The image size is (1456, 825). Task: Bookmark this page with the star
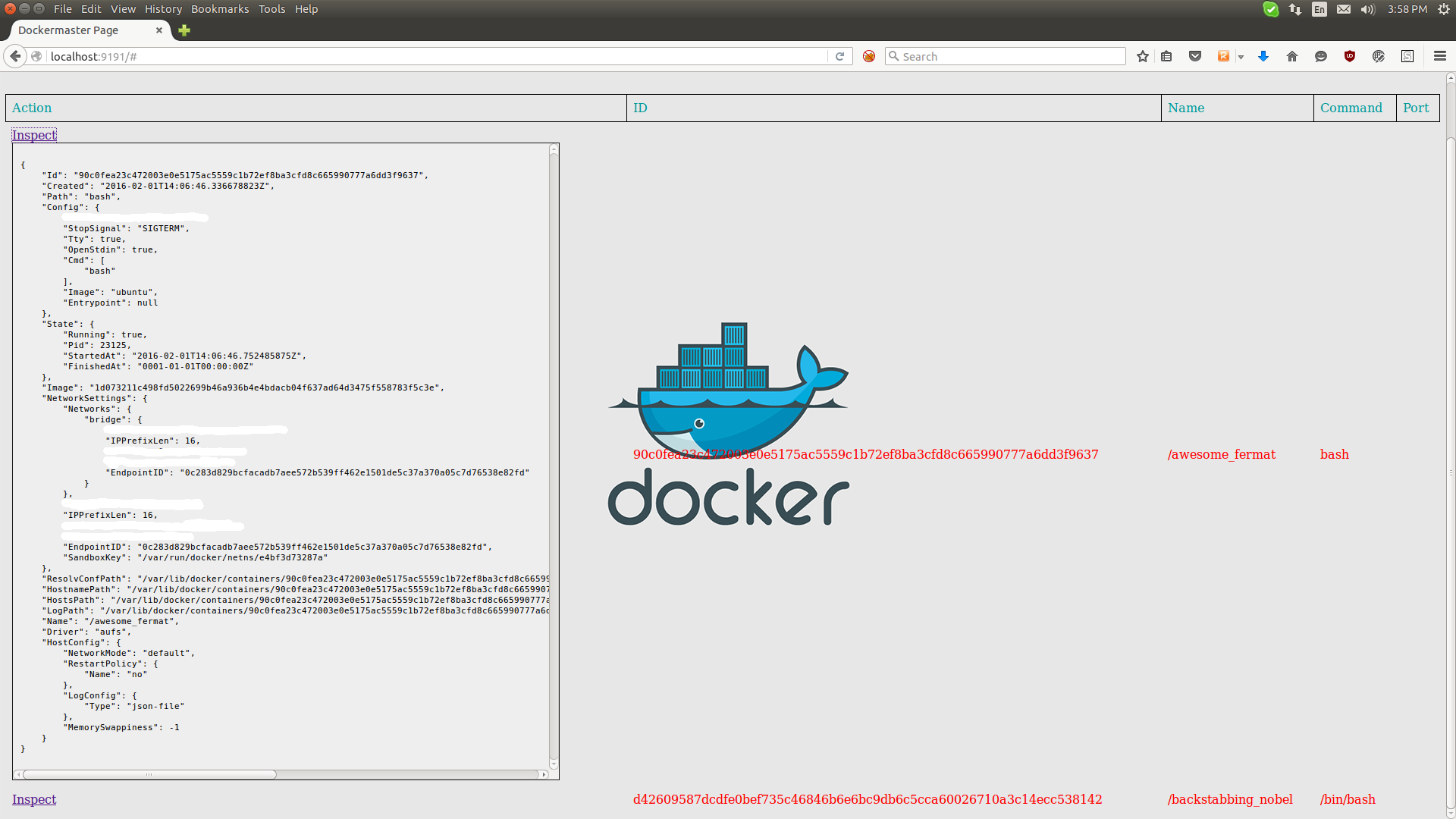tap(1143, 57)
